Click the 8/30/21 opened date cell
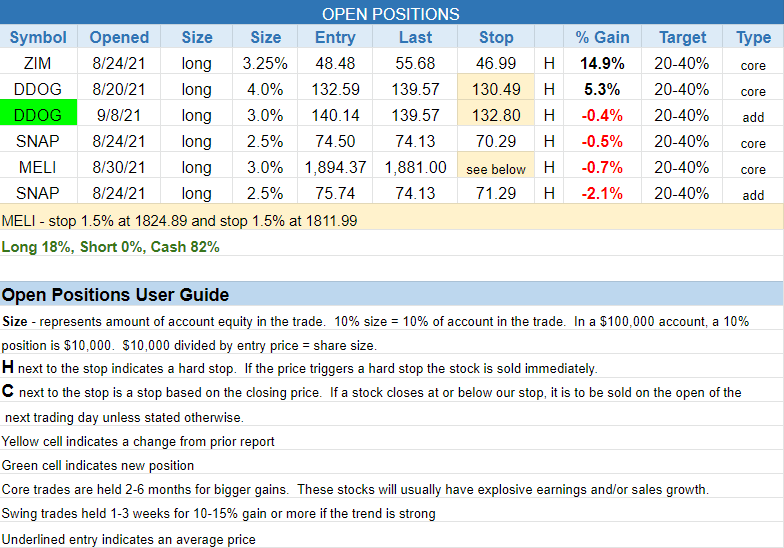The image size is (784, 548). tap(119, 167)
